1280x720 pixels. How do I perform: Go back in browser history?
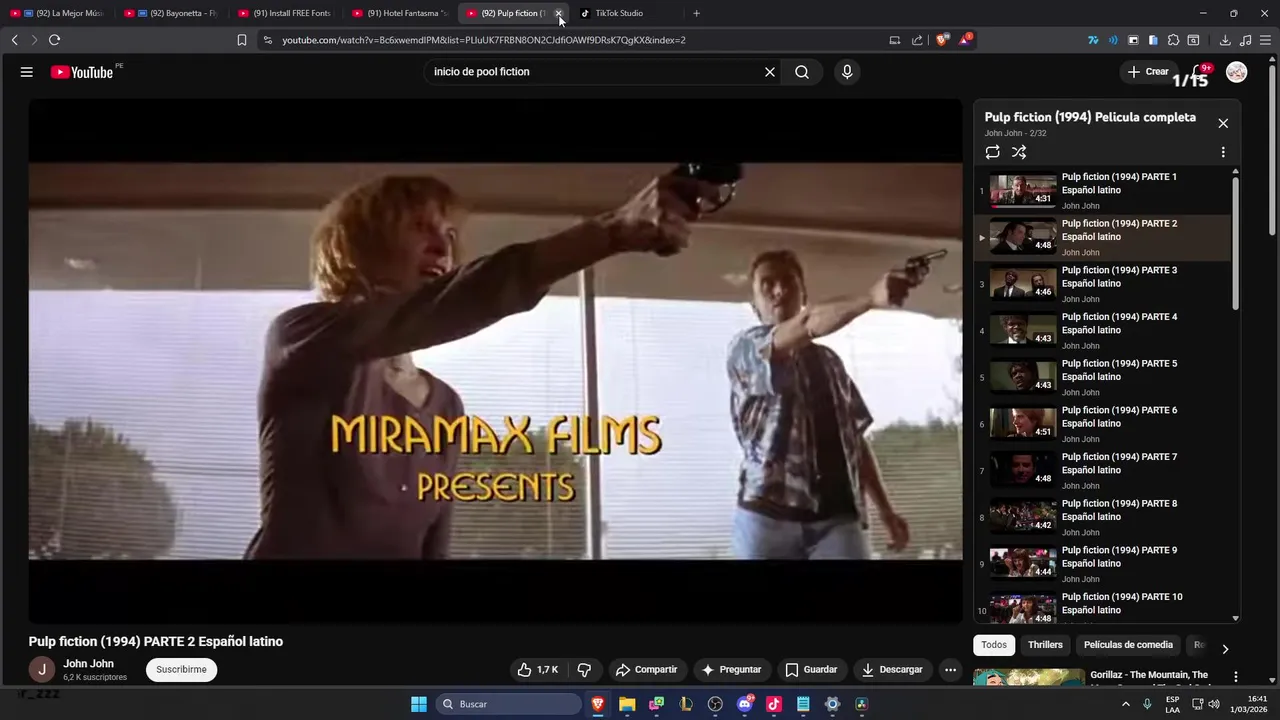(x=14, y=40)
